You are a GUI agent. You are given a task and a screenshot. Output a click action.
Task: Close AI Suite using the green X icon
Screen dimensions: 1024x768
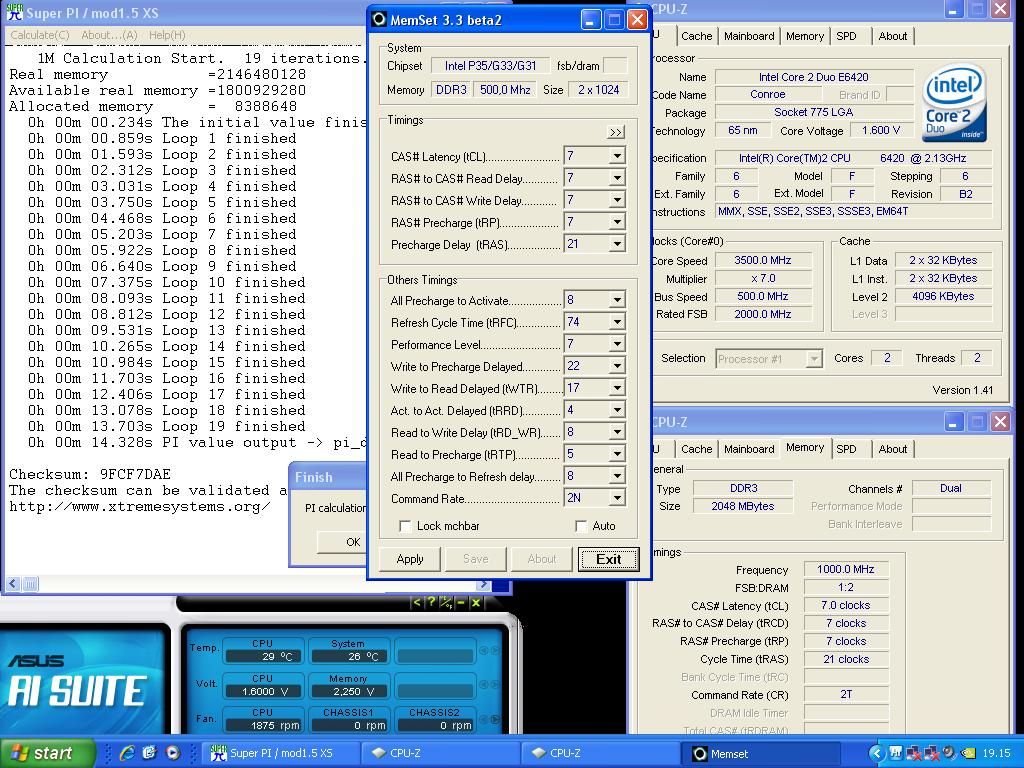coord(476,603)
